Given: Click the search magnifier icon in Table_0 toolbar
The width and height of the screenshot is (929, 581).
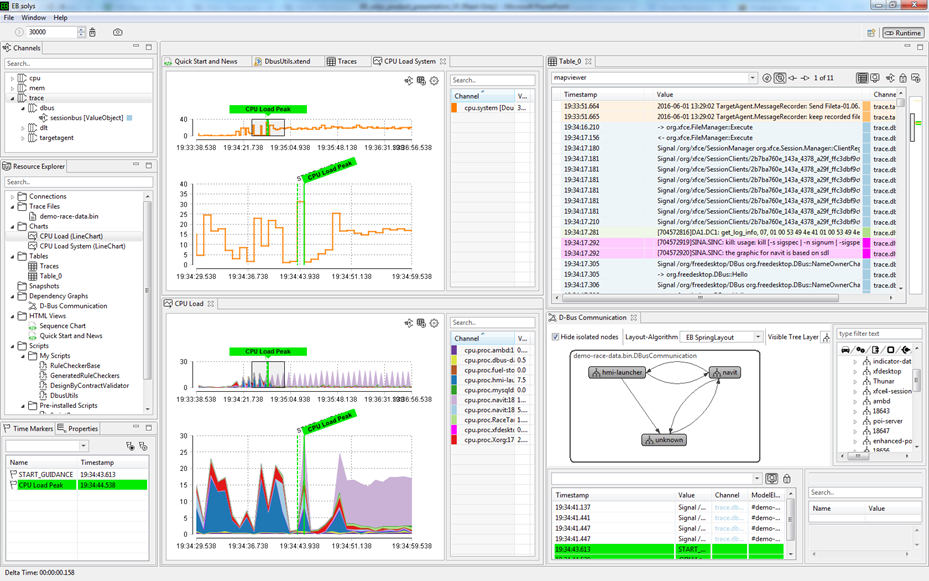Looking at the screenshot, I should 780,78.
